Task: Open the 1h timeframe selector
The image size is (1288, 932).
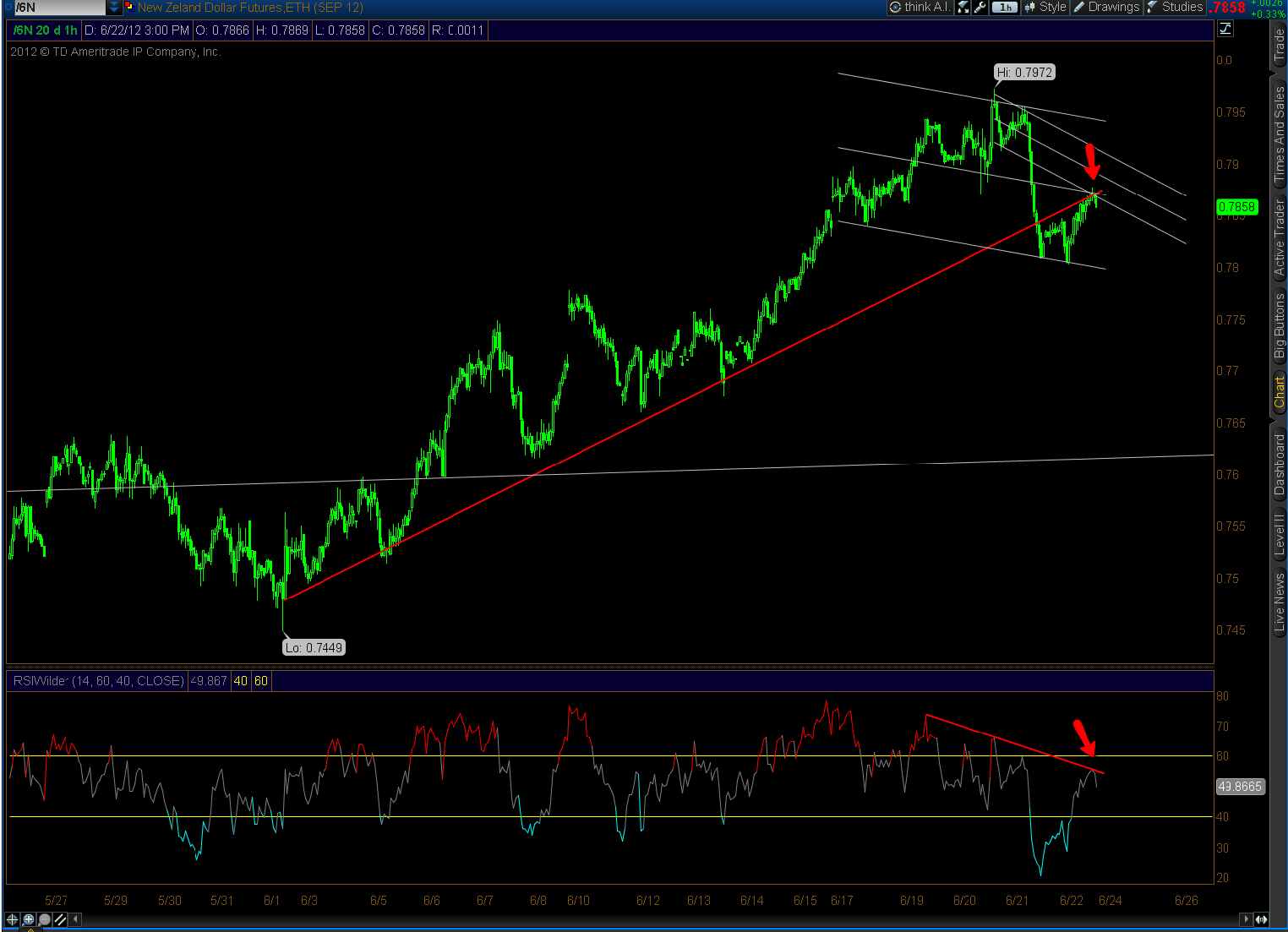Action: point(1005,7)
